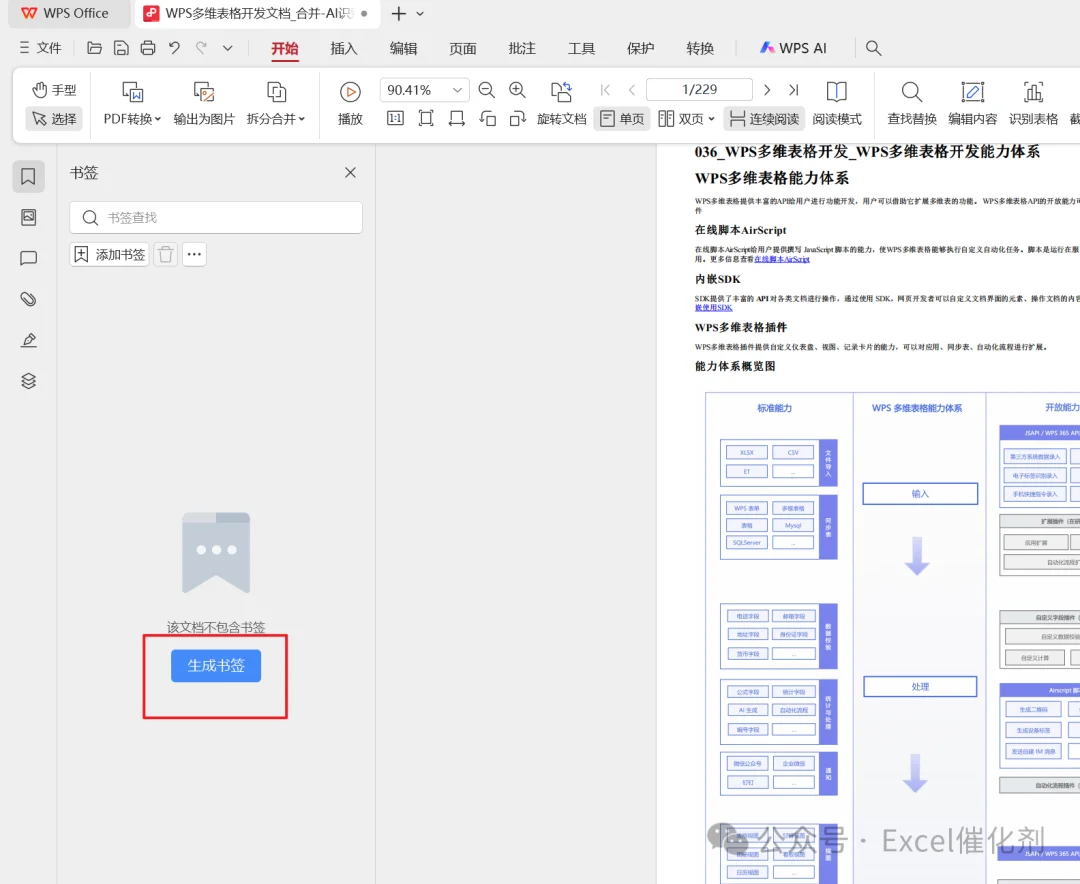The height and width of the screenshot is (884, 1080).
Task: Switch to the 手型 hand tool
Action: point(54,90)
